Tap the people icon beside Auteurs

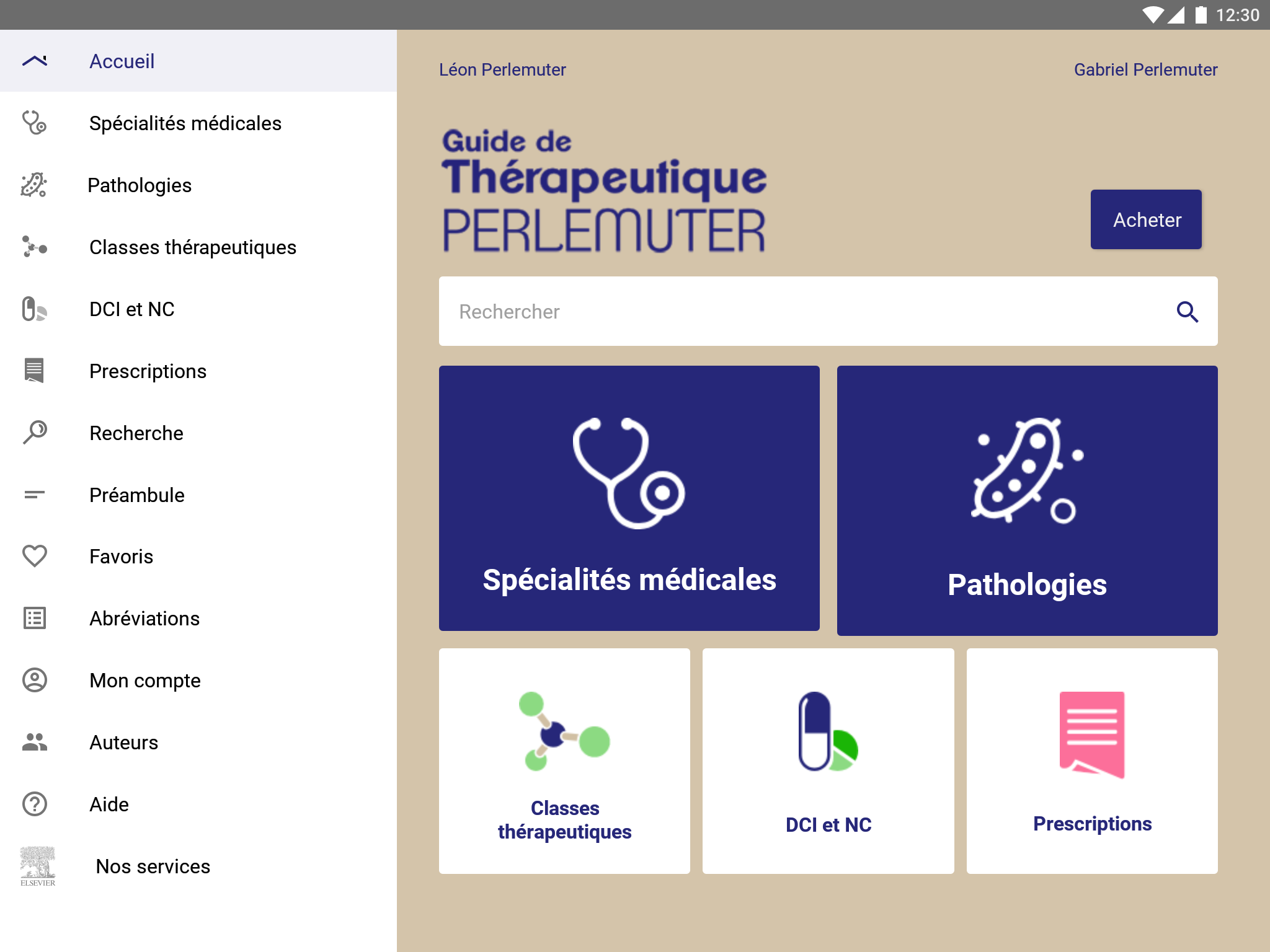(35, 742)
